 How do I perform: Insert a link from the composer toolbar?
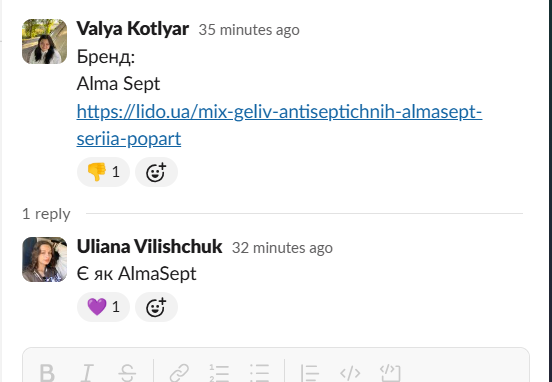click(x=179, y=372)
